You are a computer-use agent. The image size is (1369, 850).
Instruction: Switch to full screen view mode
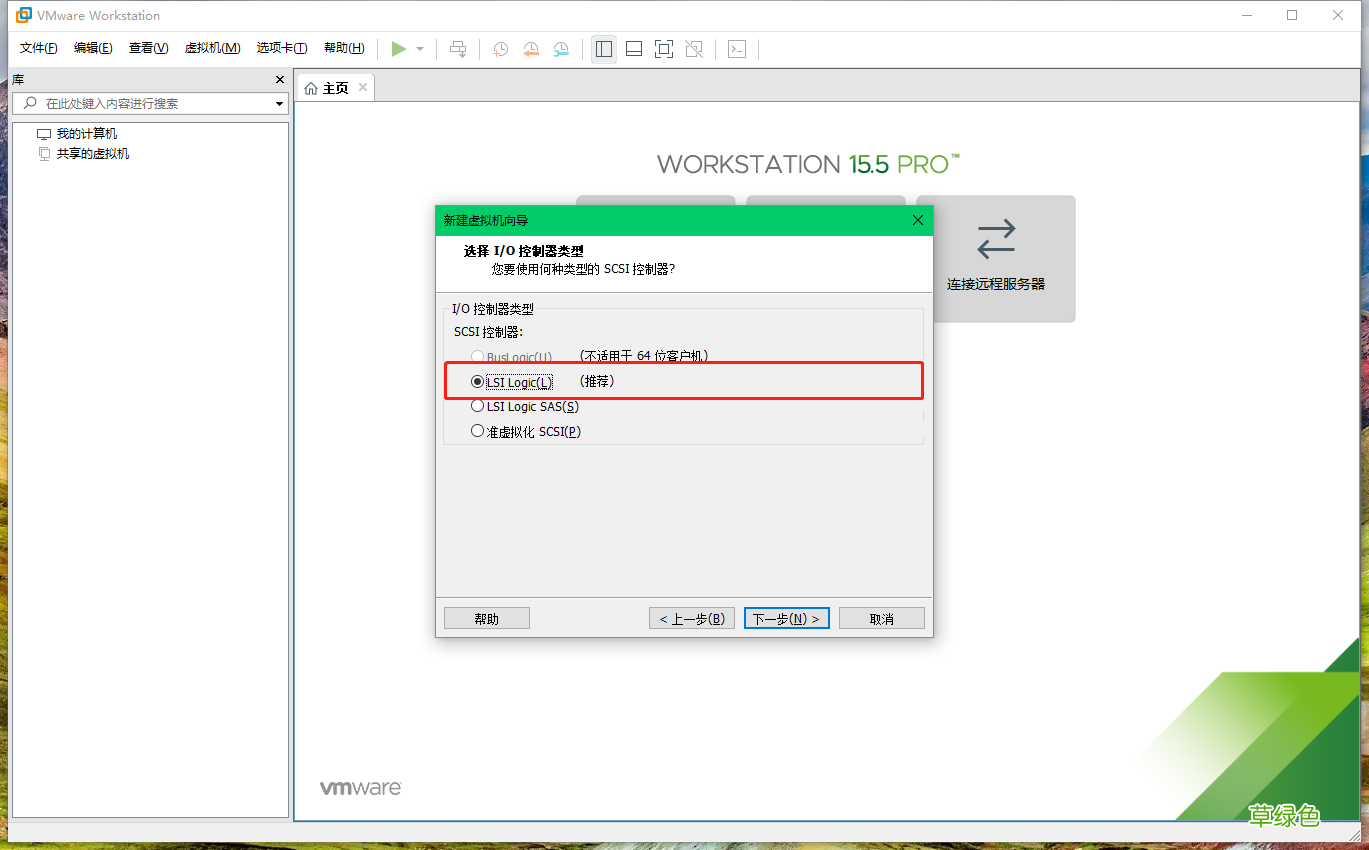tap(664, 48)
